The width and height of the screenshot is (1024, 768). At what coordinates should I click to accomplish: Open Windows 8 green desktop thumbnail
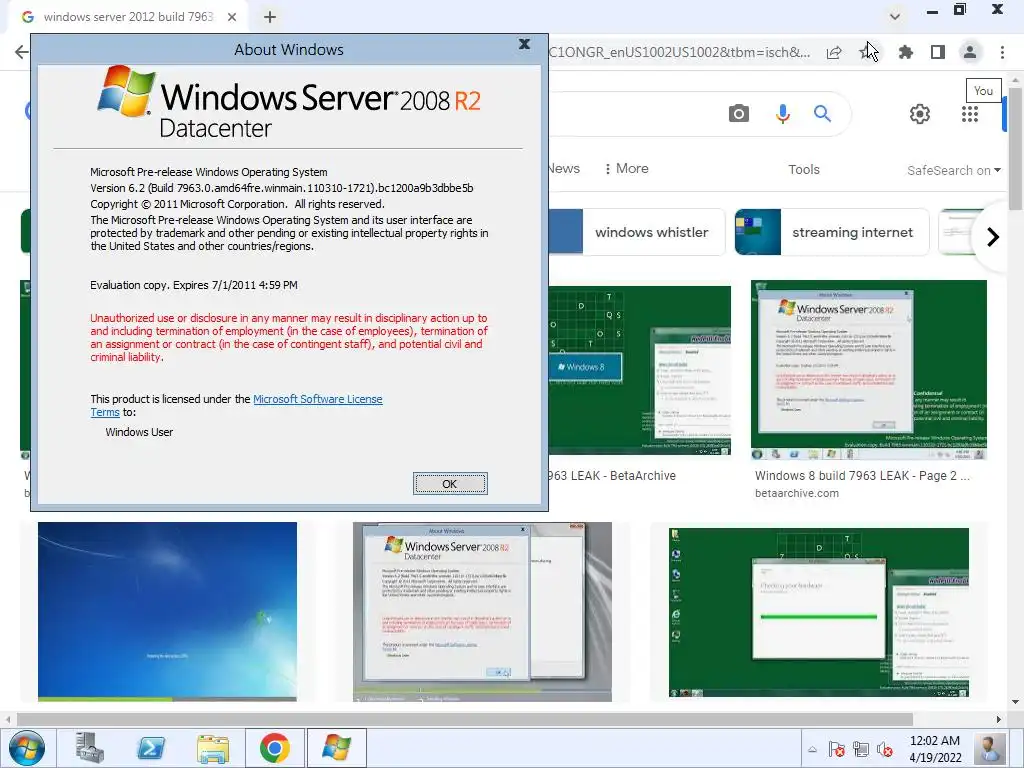coord(639,370)
